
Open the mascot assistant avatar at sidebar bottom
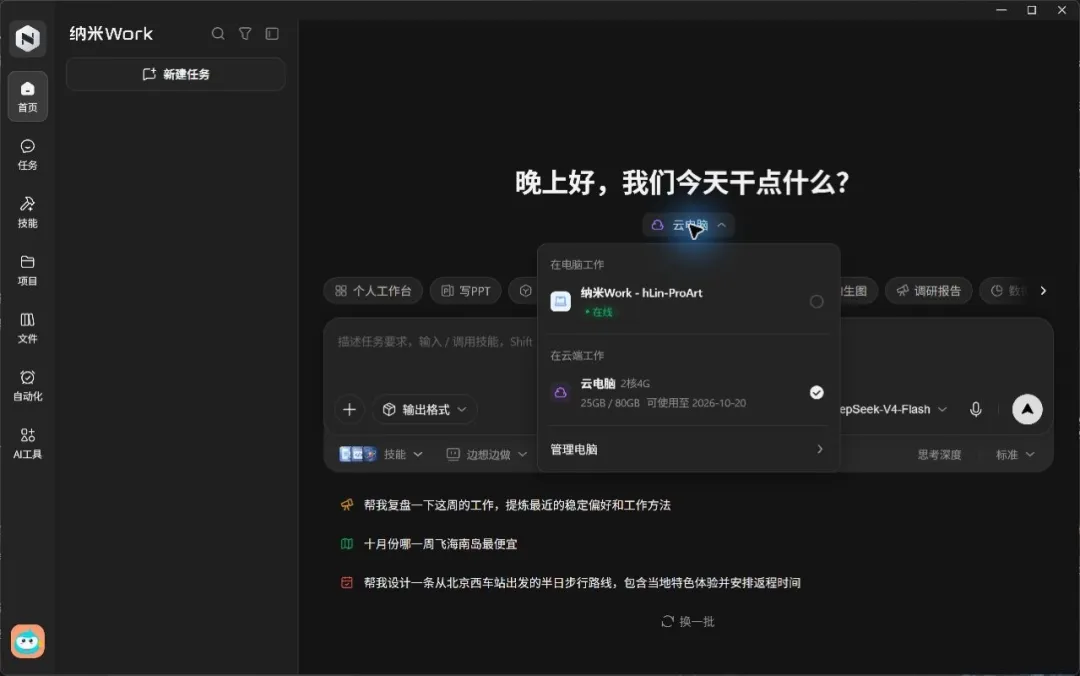pos(28,641)
